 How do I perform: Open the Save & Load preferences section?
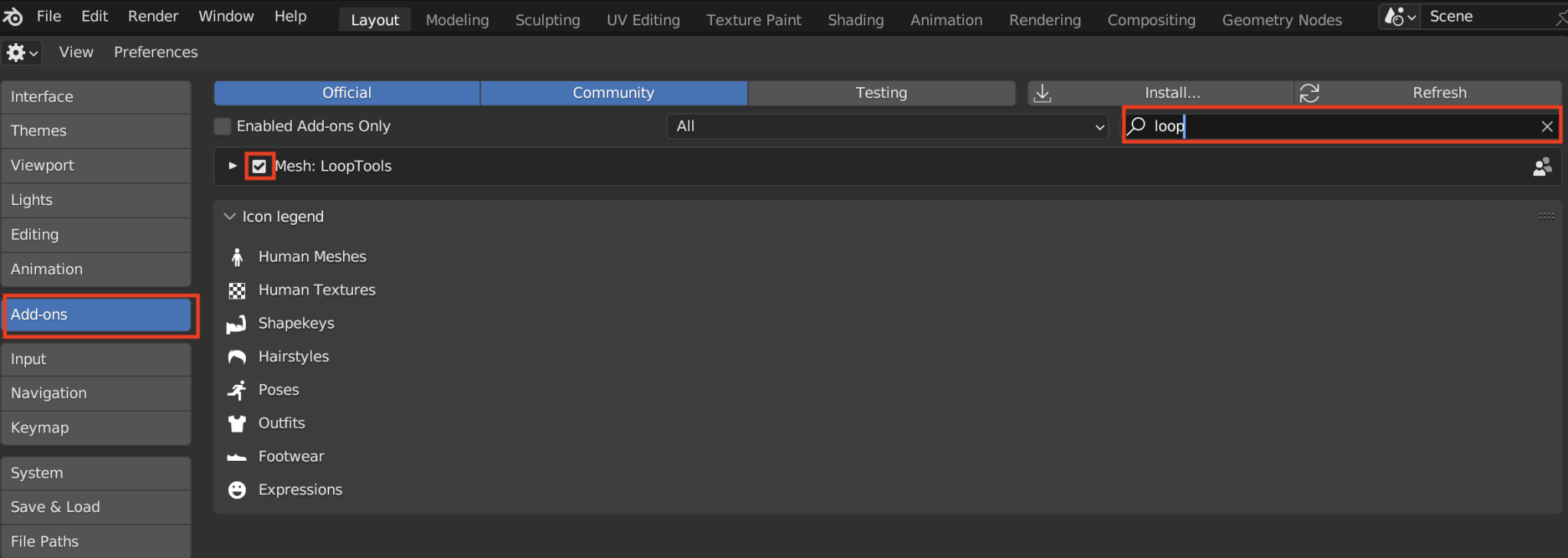pyautogui.click(x=96, y=507)
